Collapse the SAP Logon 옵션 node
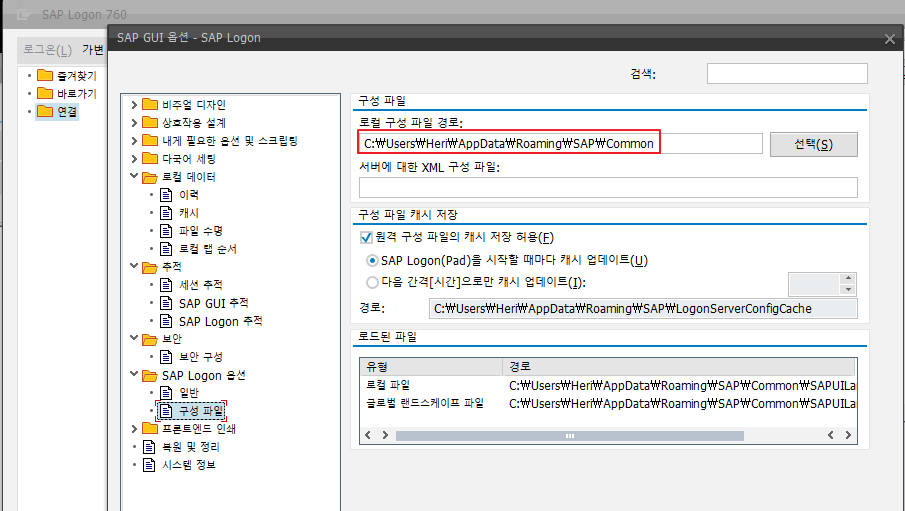The width and height of the screenshot is (905, 511). click(134, 374)
